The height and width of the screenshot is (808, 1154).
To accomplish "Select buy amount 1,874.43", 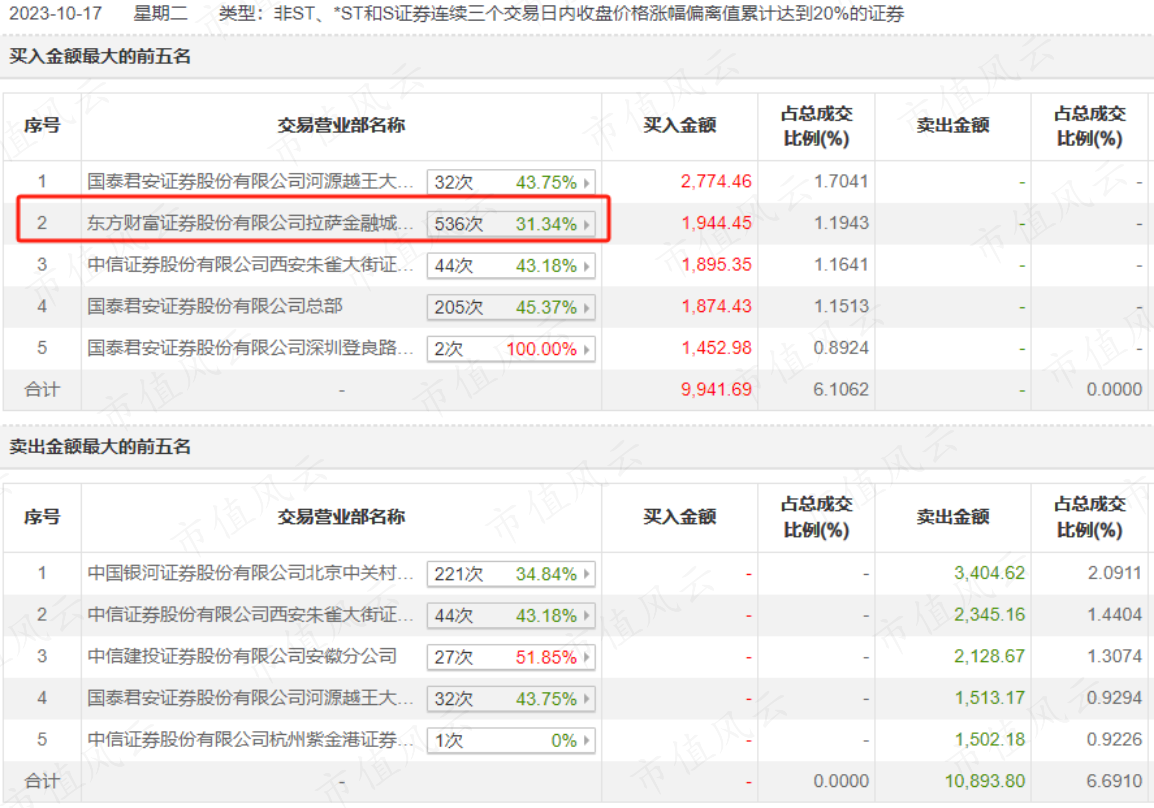I will tap(716, 306).
